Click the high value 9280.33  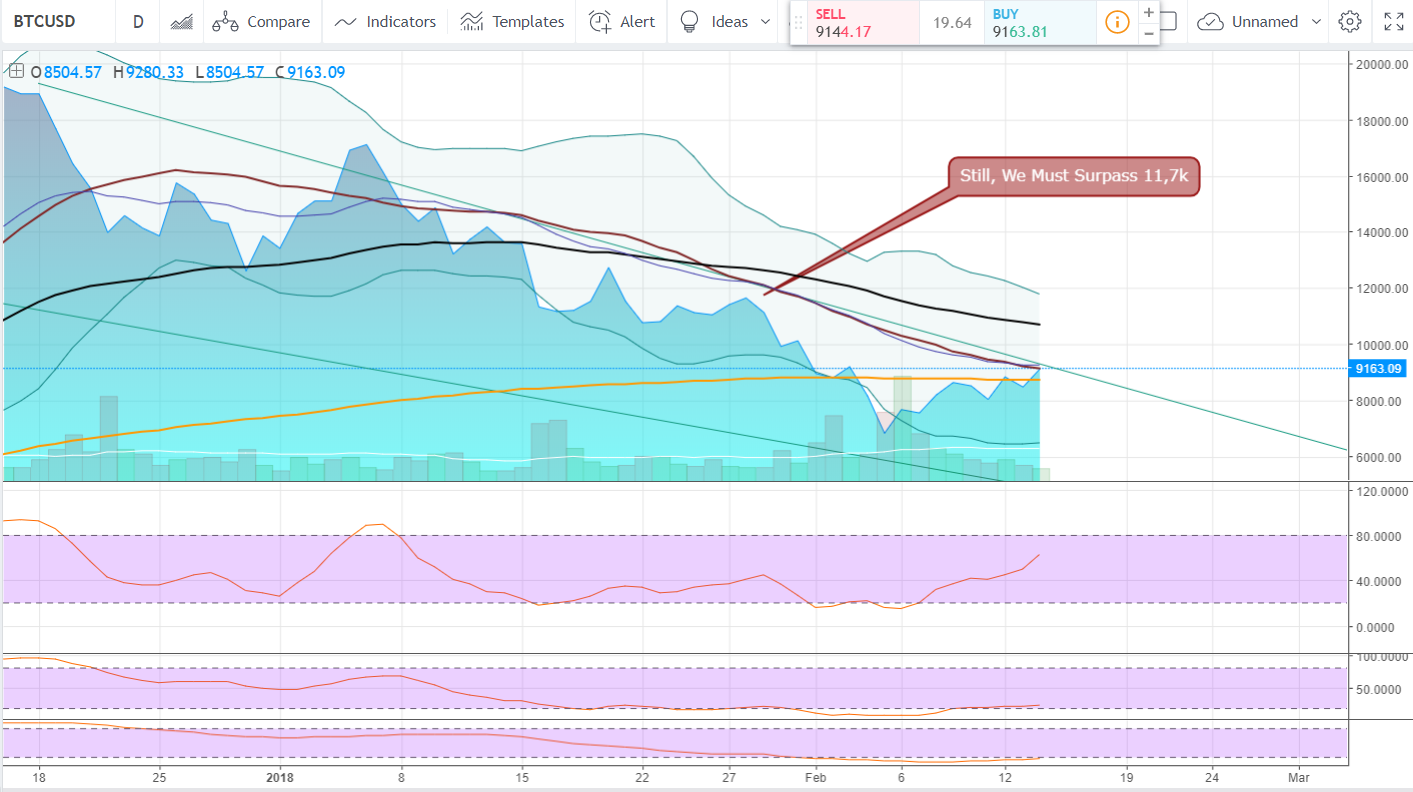point(157,72)
